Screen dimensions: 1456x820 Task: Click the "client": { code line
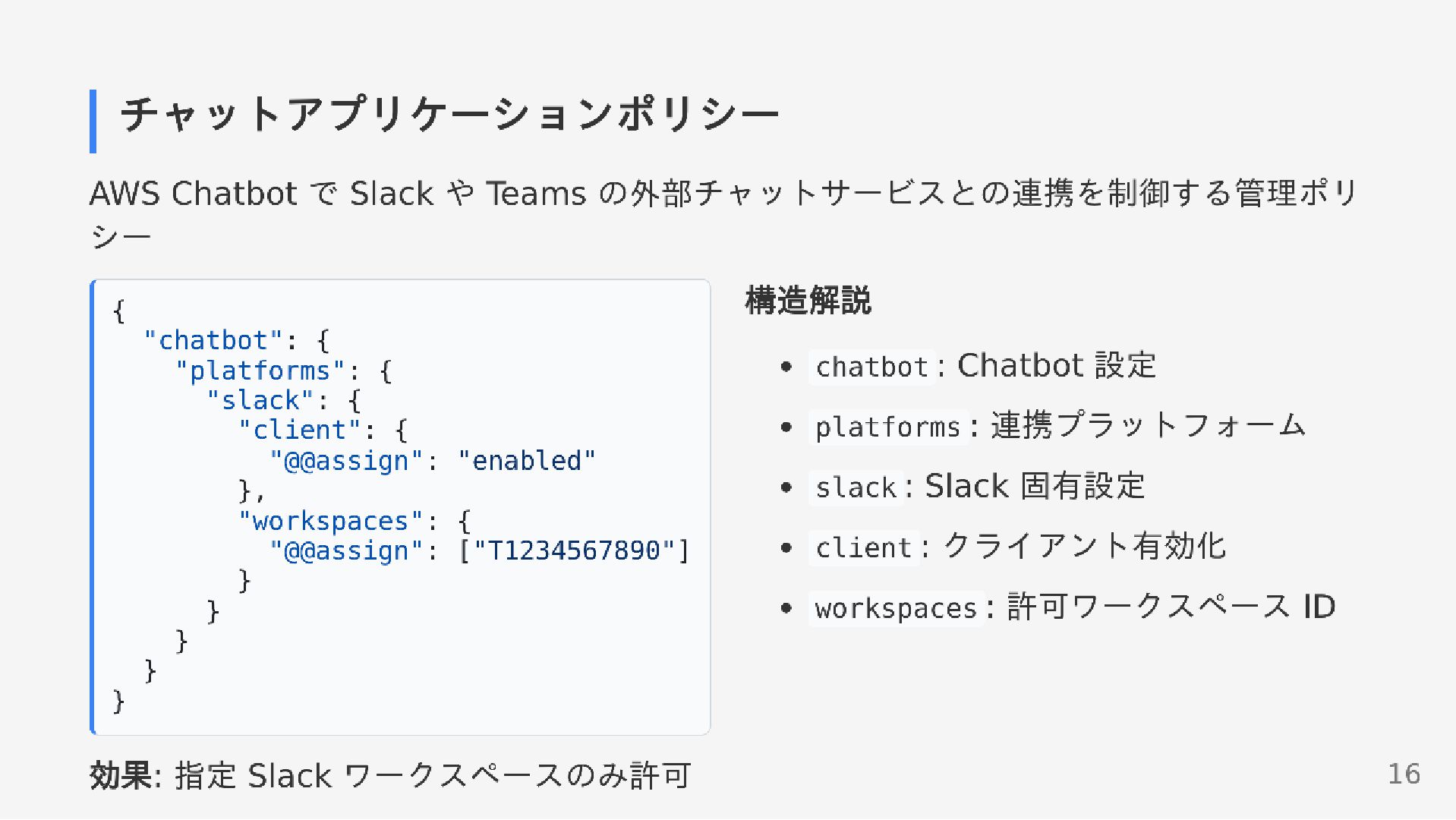pyautogui.click(x=323, y=430)
